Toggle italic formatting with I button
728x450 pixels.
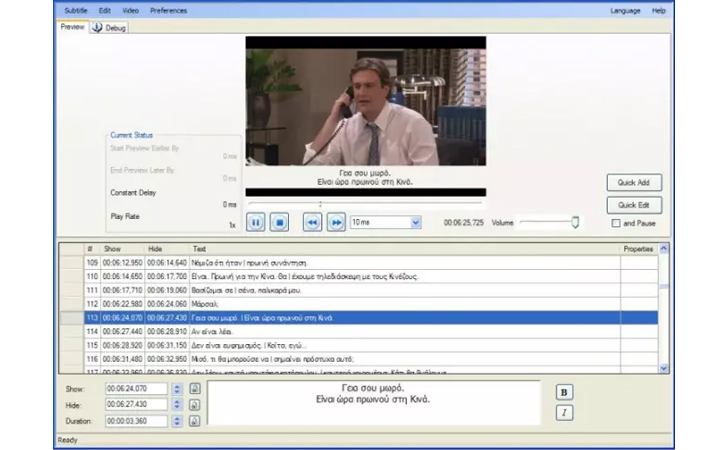pos(564,412)
